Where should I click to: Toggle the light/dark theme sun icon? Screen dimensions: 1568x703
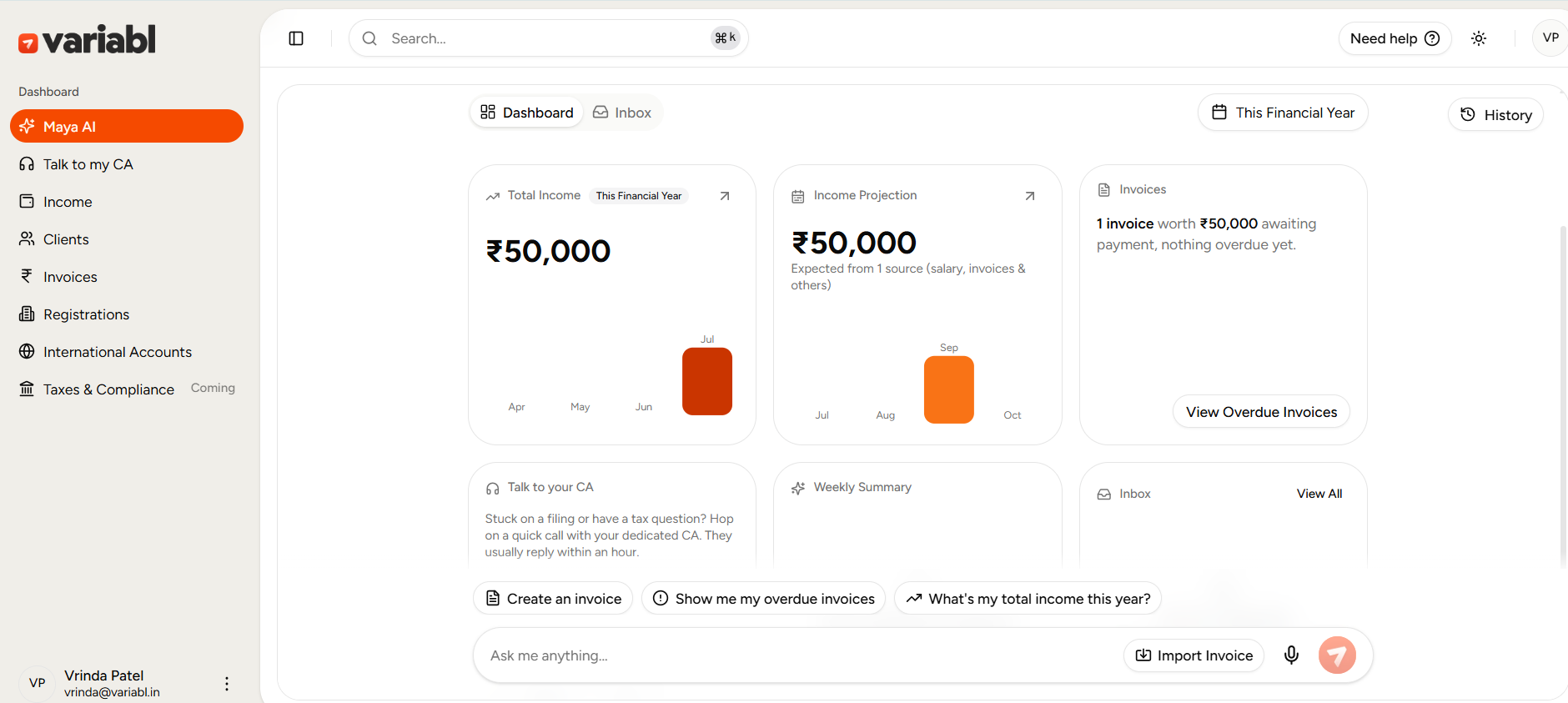coord(1479,38)
